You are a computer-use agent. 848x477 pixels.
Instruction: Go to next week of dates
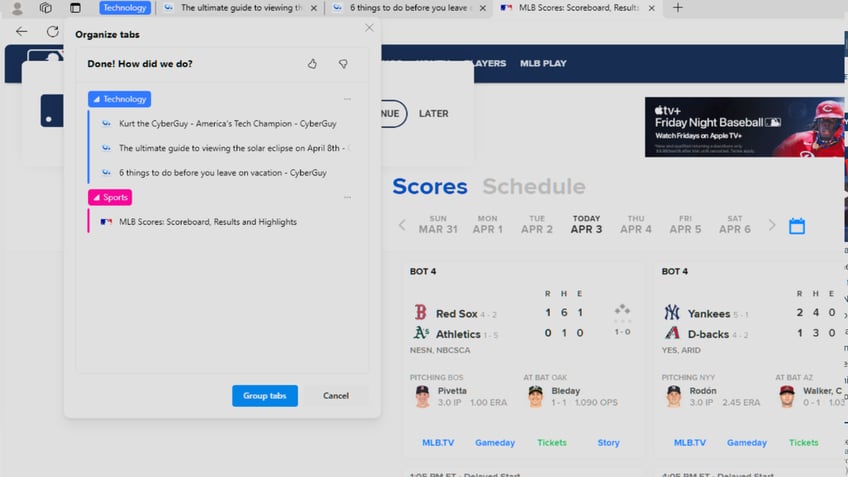(772, 225)
